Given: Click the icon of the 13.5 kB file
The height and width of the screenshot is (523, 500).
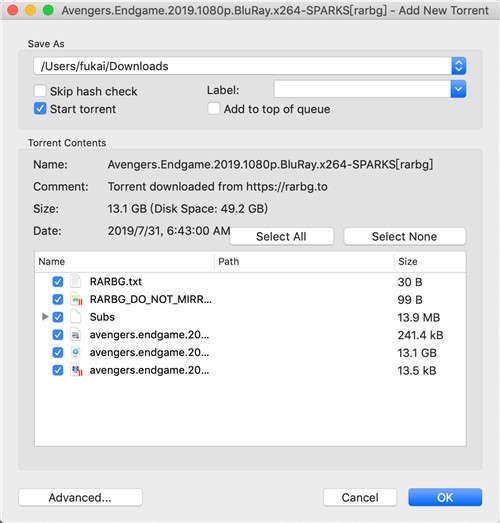Looking at the screenshot, I should (76, 370).
